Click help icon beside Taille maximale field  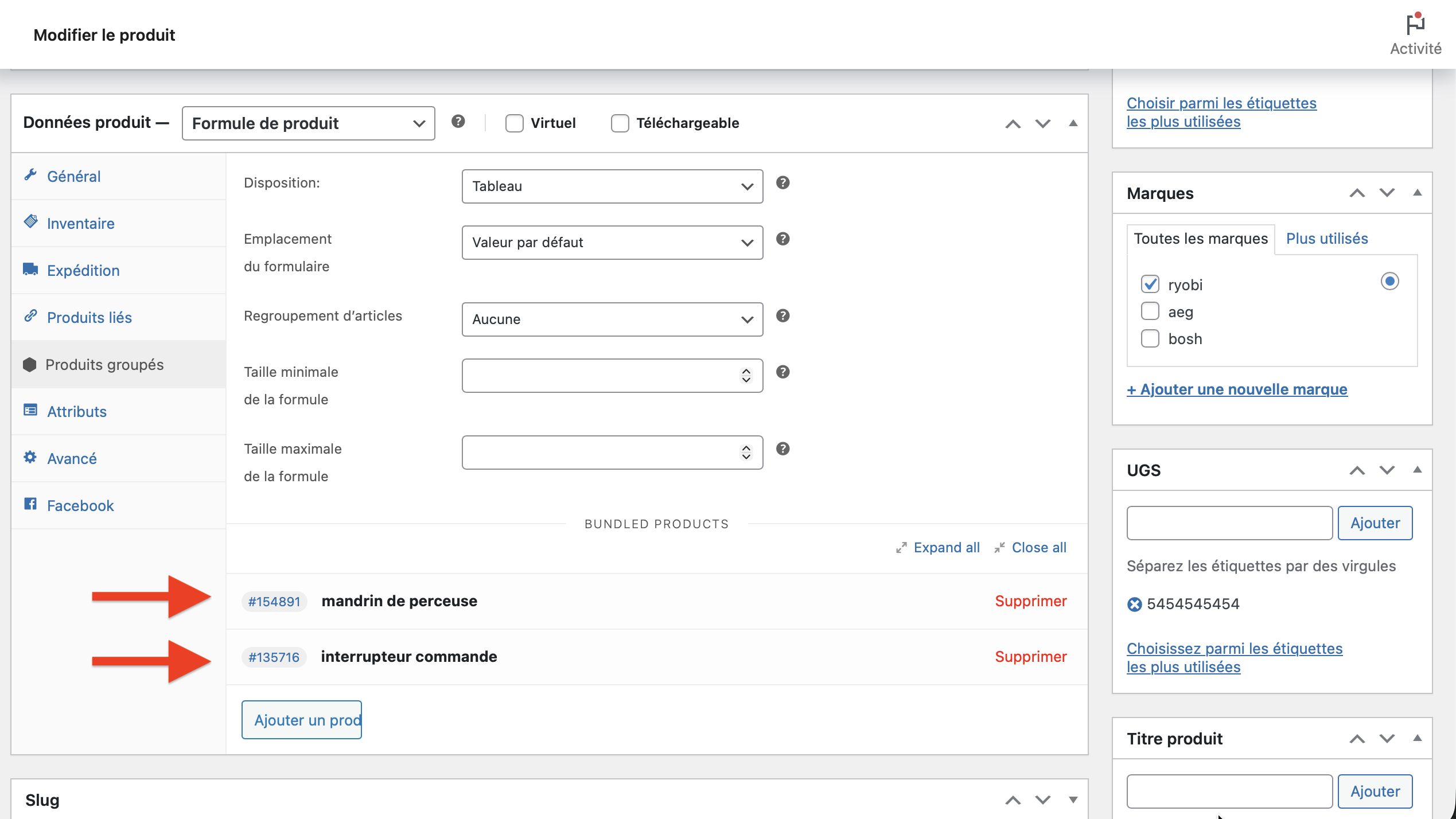(x=782, y=449)
